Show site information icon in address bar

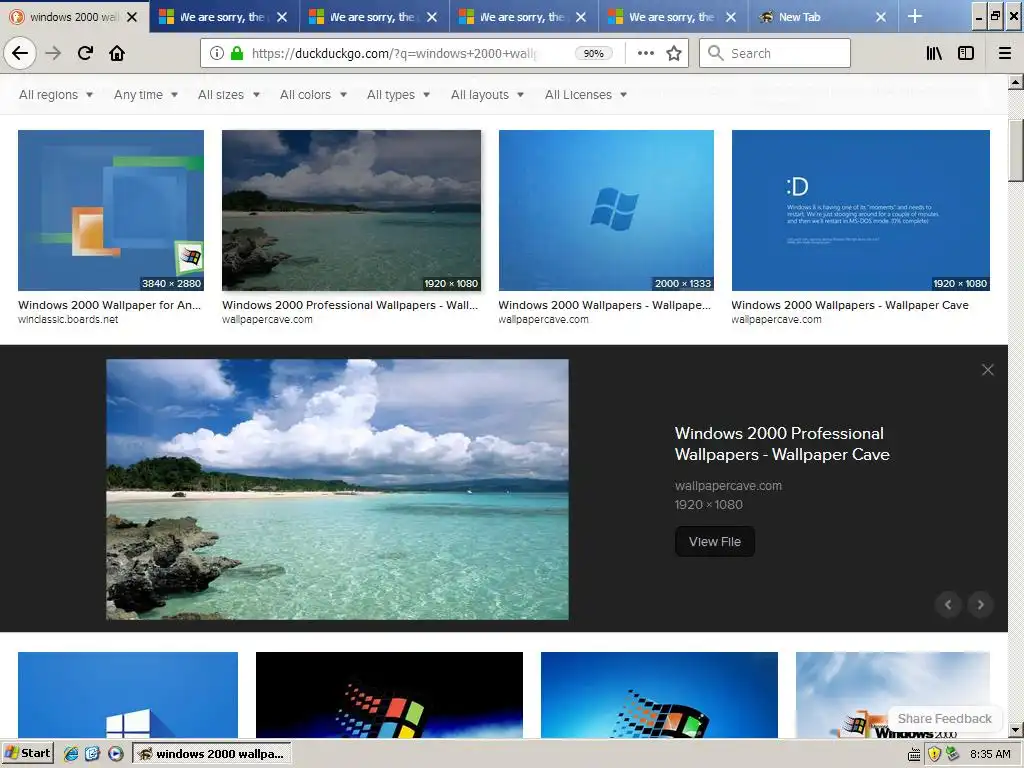click(217, 54)
